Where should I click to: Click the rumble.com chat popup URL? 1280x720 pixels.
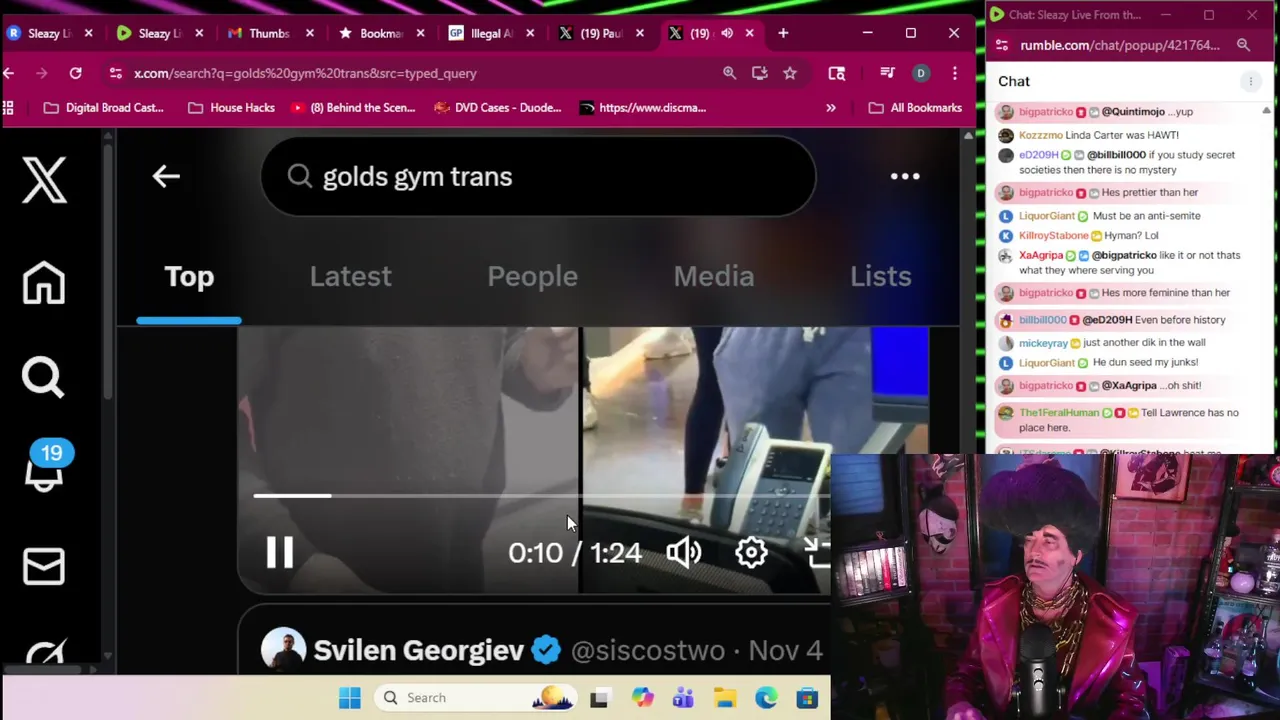tap(1120, 45)
